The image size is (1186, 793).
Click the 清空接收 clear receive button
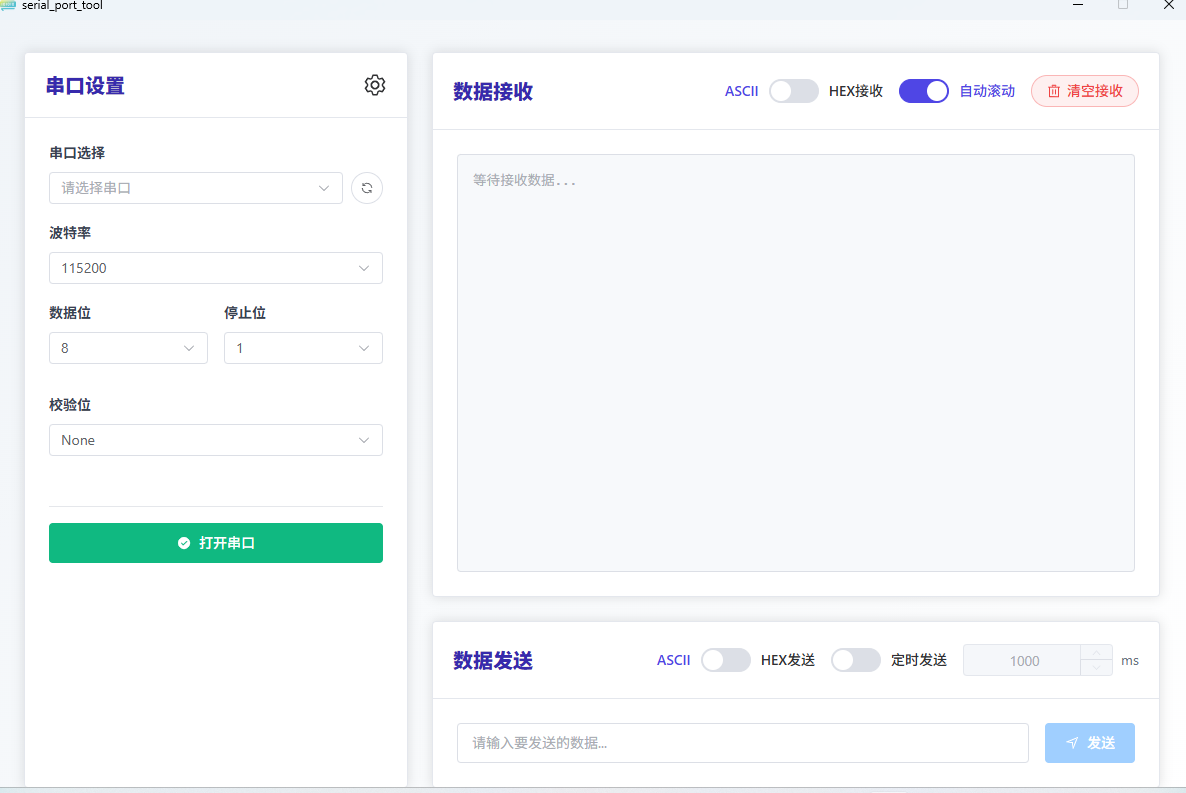[x=1085, y=90]
